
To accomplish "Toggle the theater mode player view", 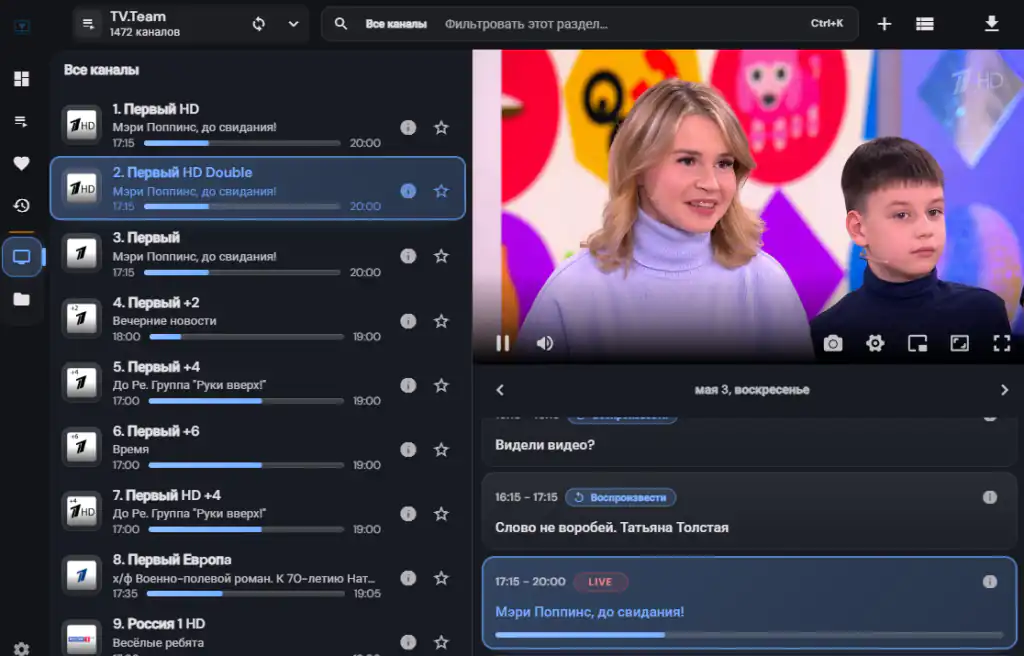I will (x=959, y=343).
